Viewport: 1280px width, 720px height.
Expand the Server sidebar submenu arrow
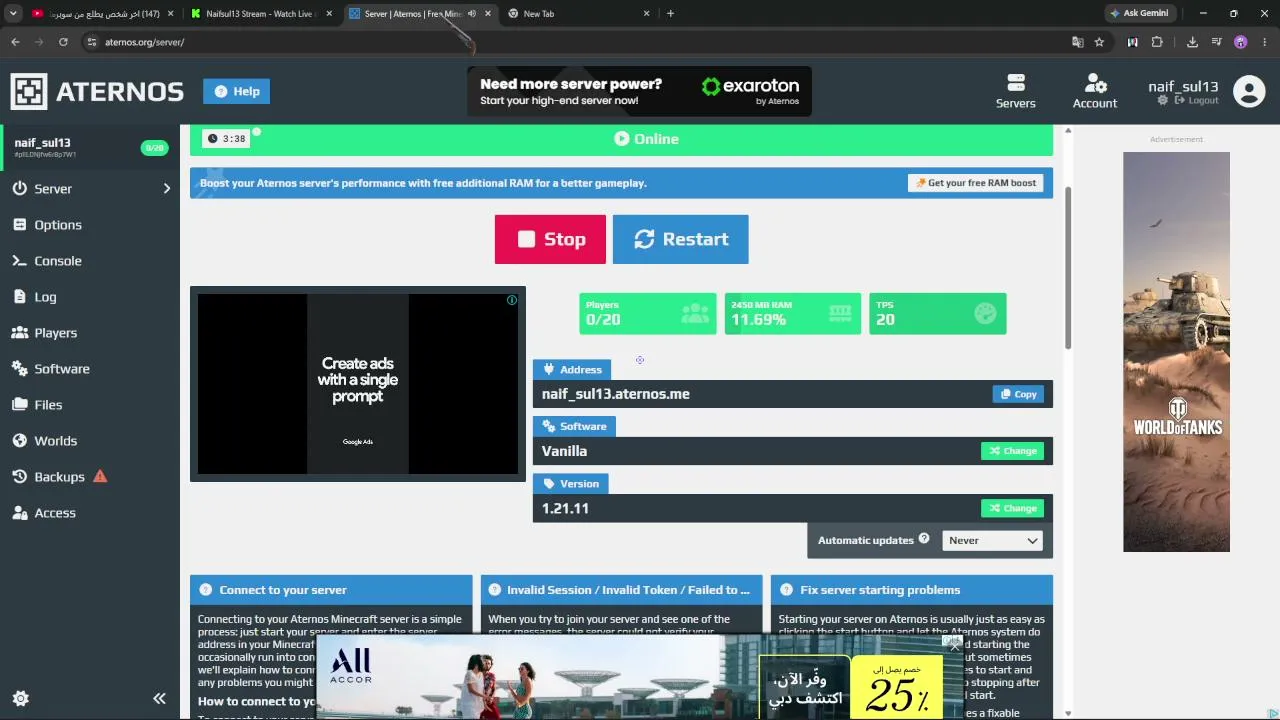[166, 189]
